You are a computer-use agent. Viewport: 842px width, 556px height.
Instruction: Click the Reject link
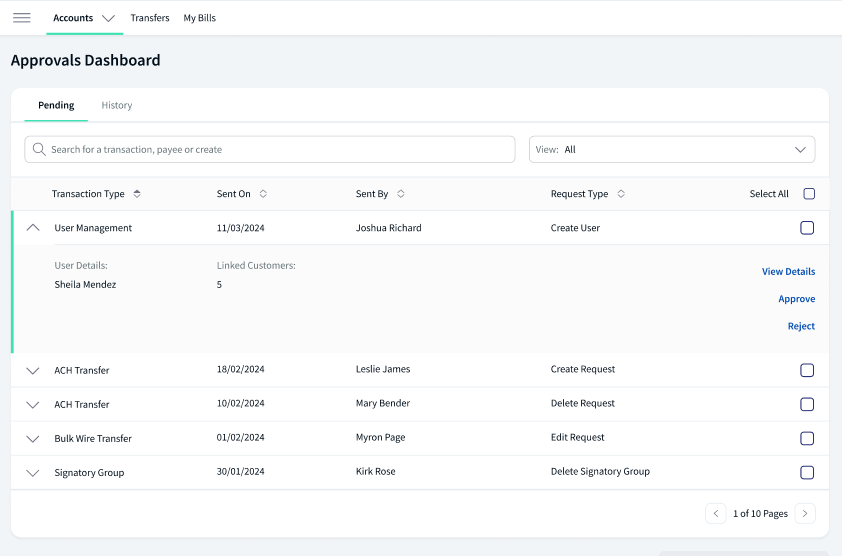801,326
